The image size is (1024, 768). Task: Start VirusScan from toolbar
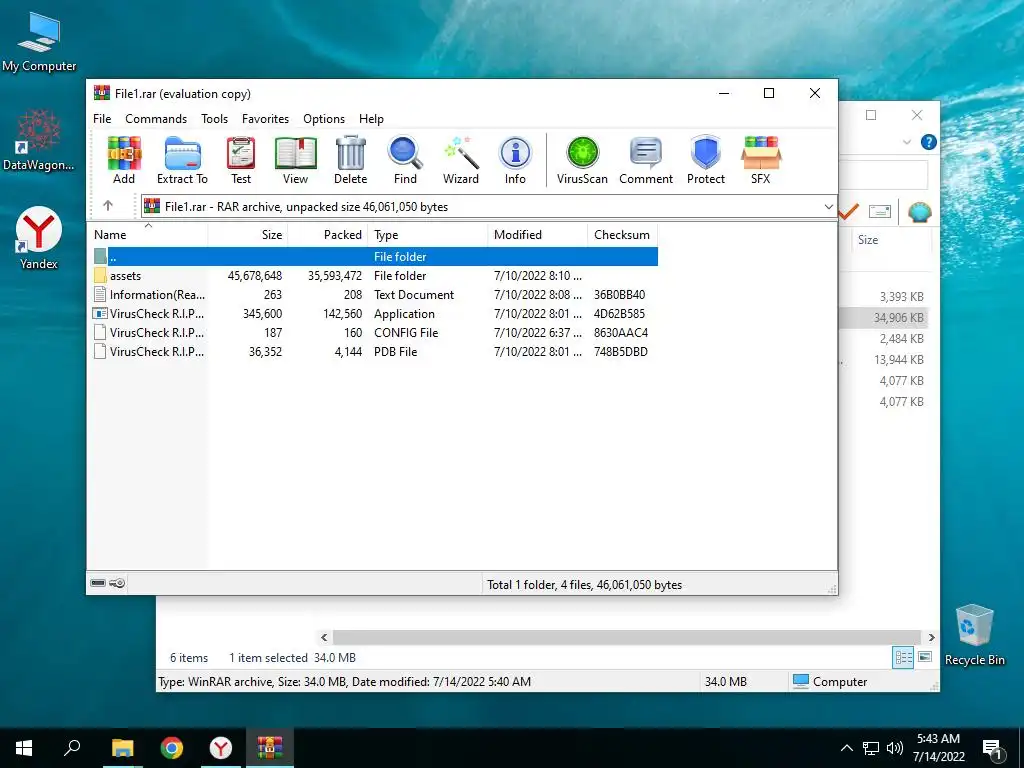point(582,160)
